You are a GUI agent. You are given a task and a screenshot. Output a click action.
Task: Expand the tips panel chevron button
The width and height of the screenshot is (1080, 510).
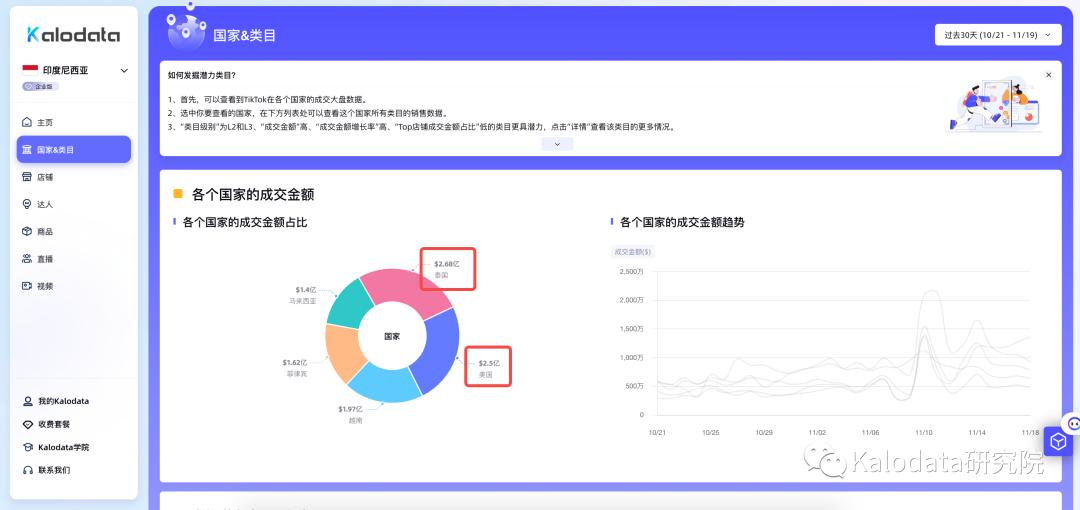(x=557, y=144)
